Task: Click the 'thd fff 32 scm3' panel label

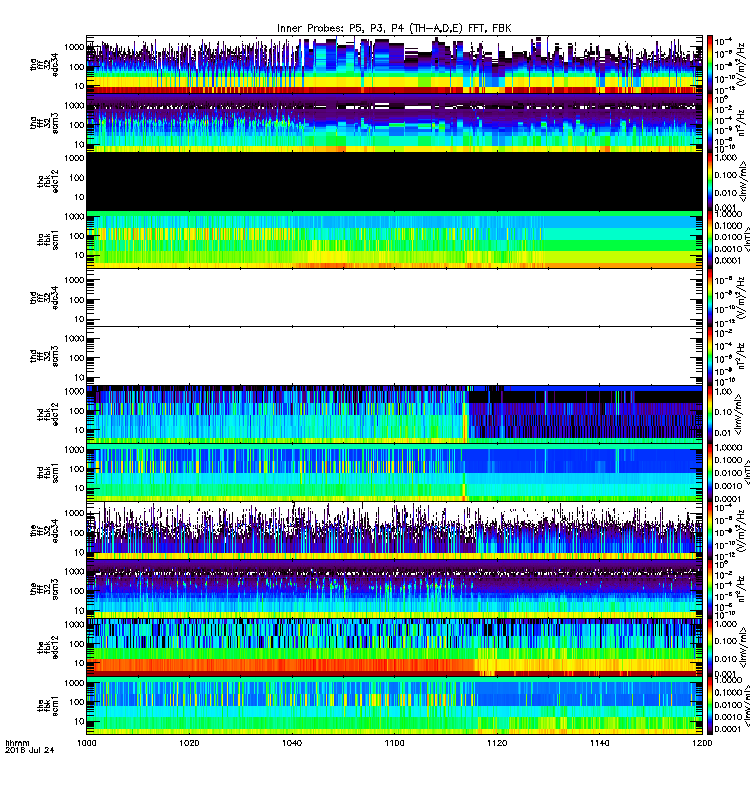Action: (44, 357)
